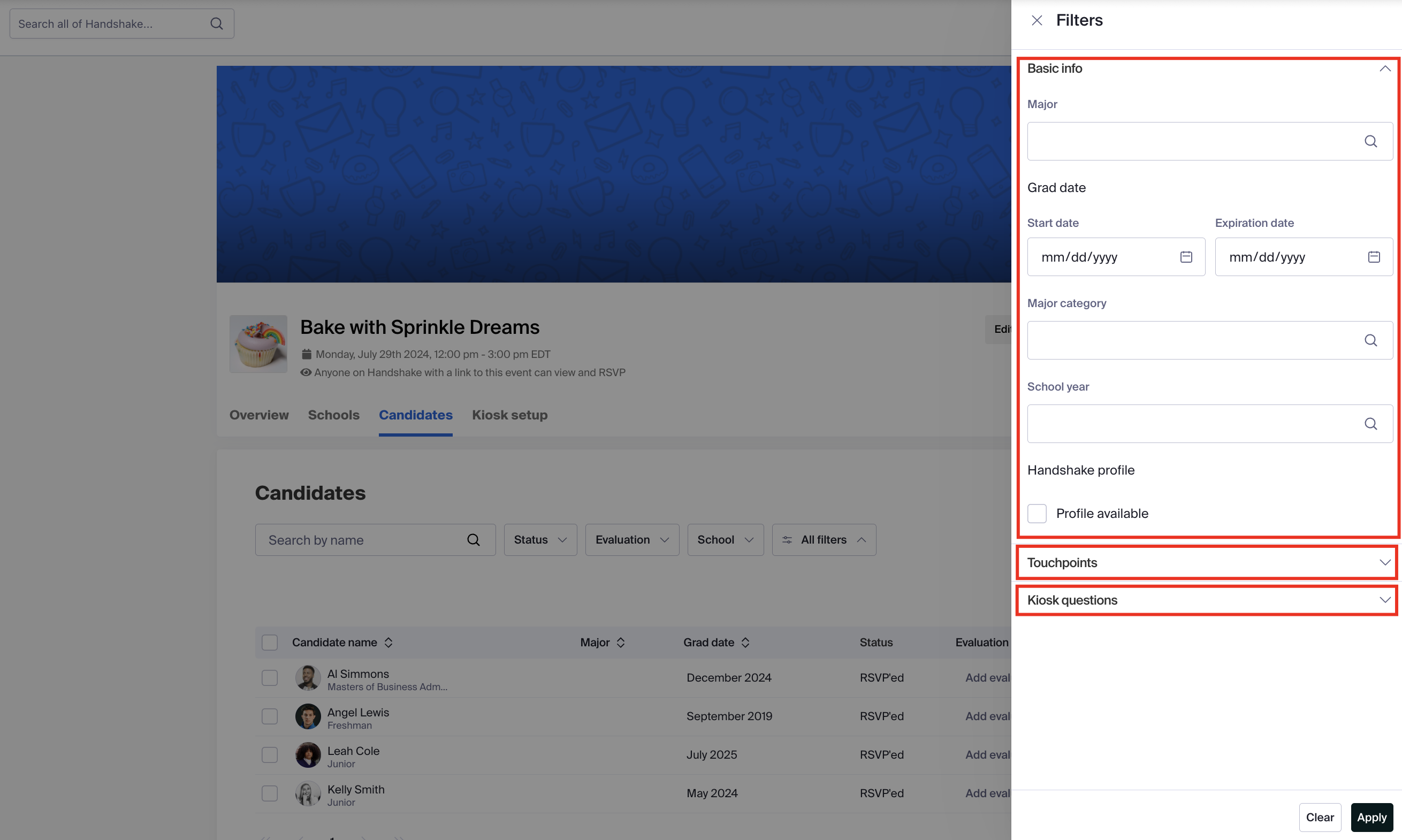Collapse the Basic info section chevron
1402x840 pixels.
[x=1384, y=68]
